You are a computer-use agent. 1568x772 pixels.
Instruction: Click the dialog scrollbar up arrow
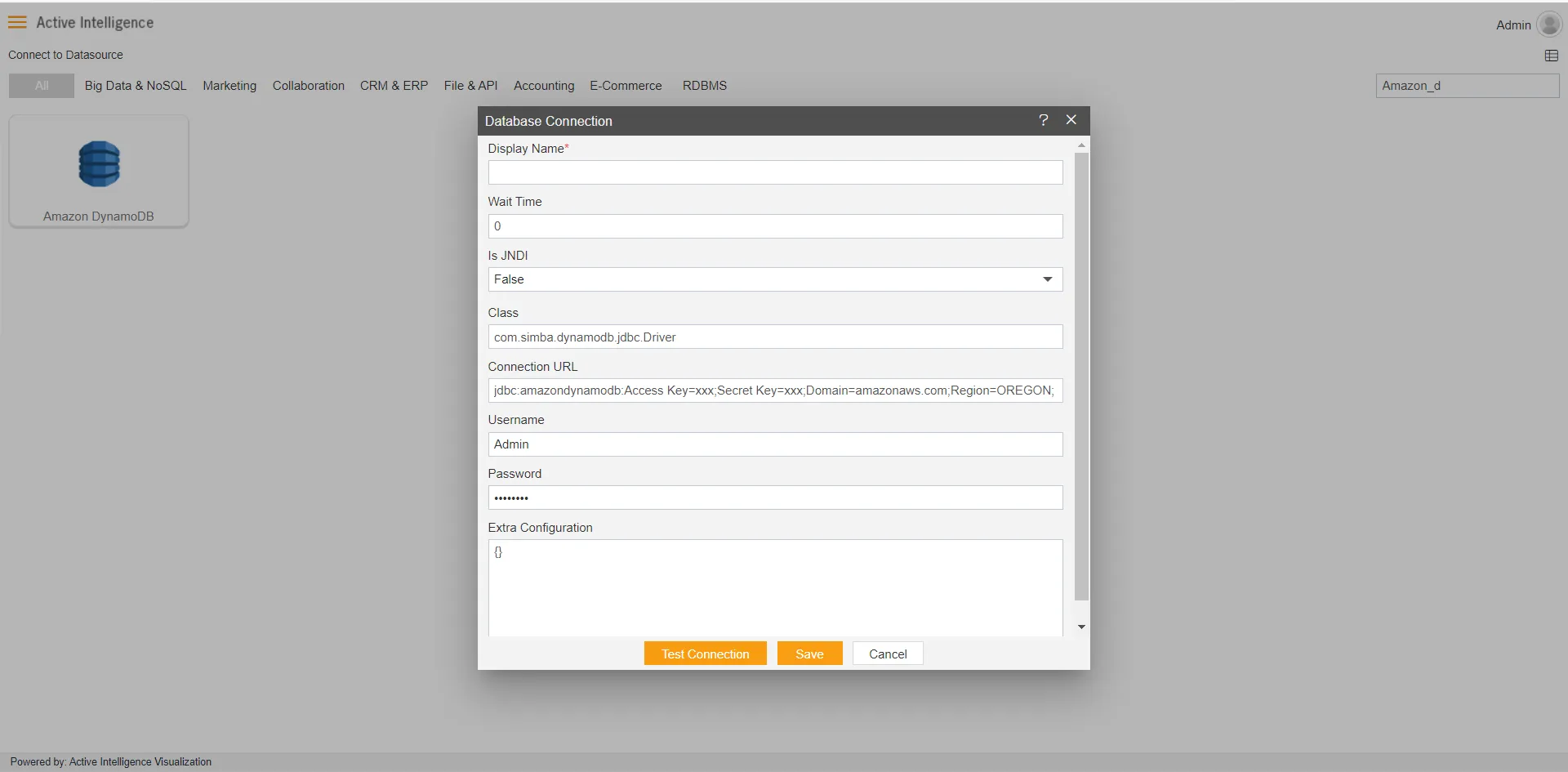[x=1081, y=145]
